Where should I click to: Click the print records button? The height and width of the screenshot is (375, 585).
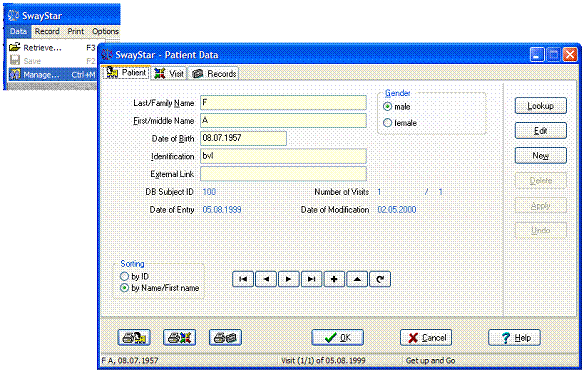point(225,338)
